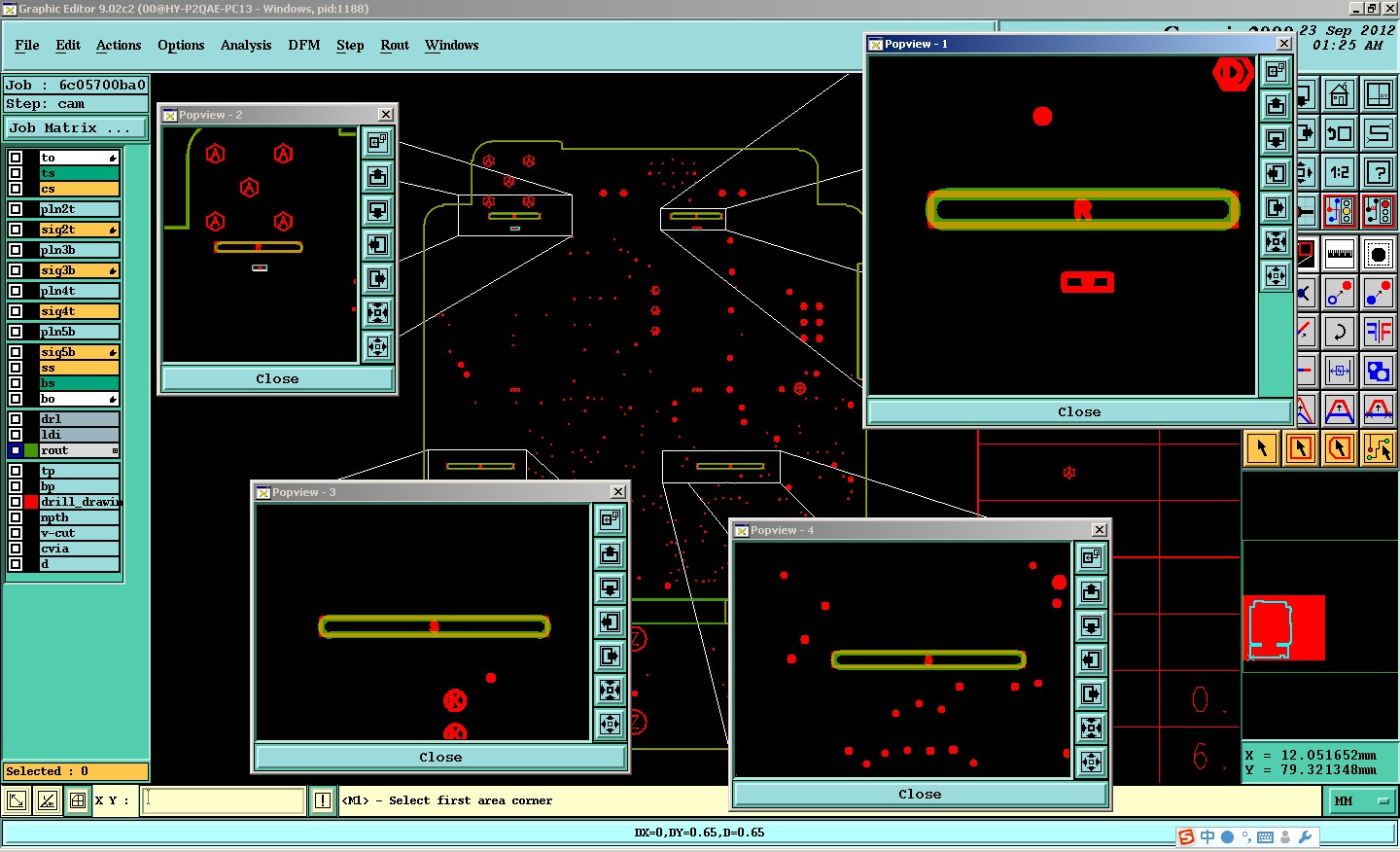Open the DFM menu
1400x852 pixels.
[x=304, y=45]
